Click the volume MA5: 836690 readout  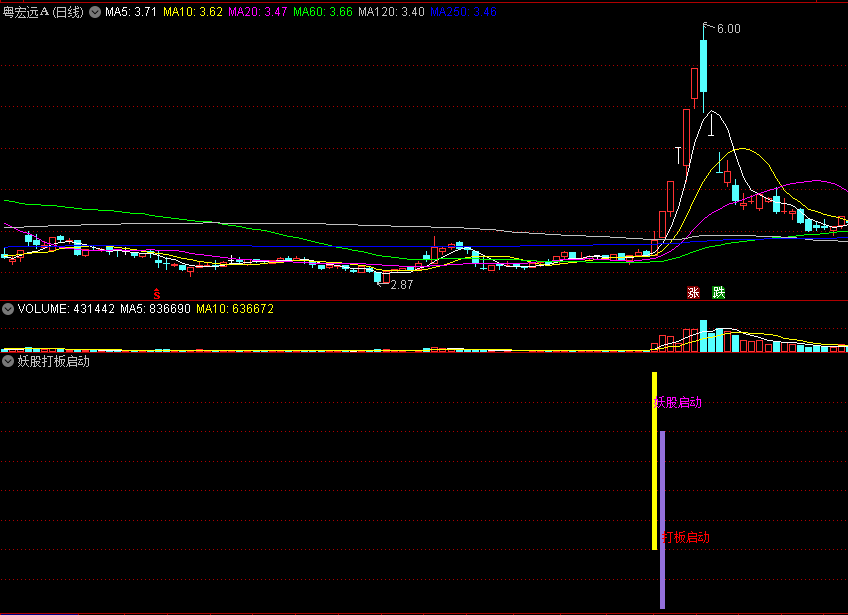[x=155, y=309]
